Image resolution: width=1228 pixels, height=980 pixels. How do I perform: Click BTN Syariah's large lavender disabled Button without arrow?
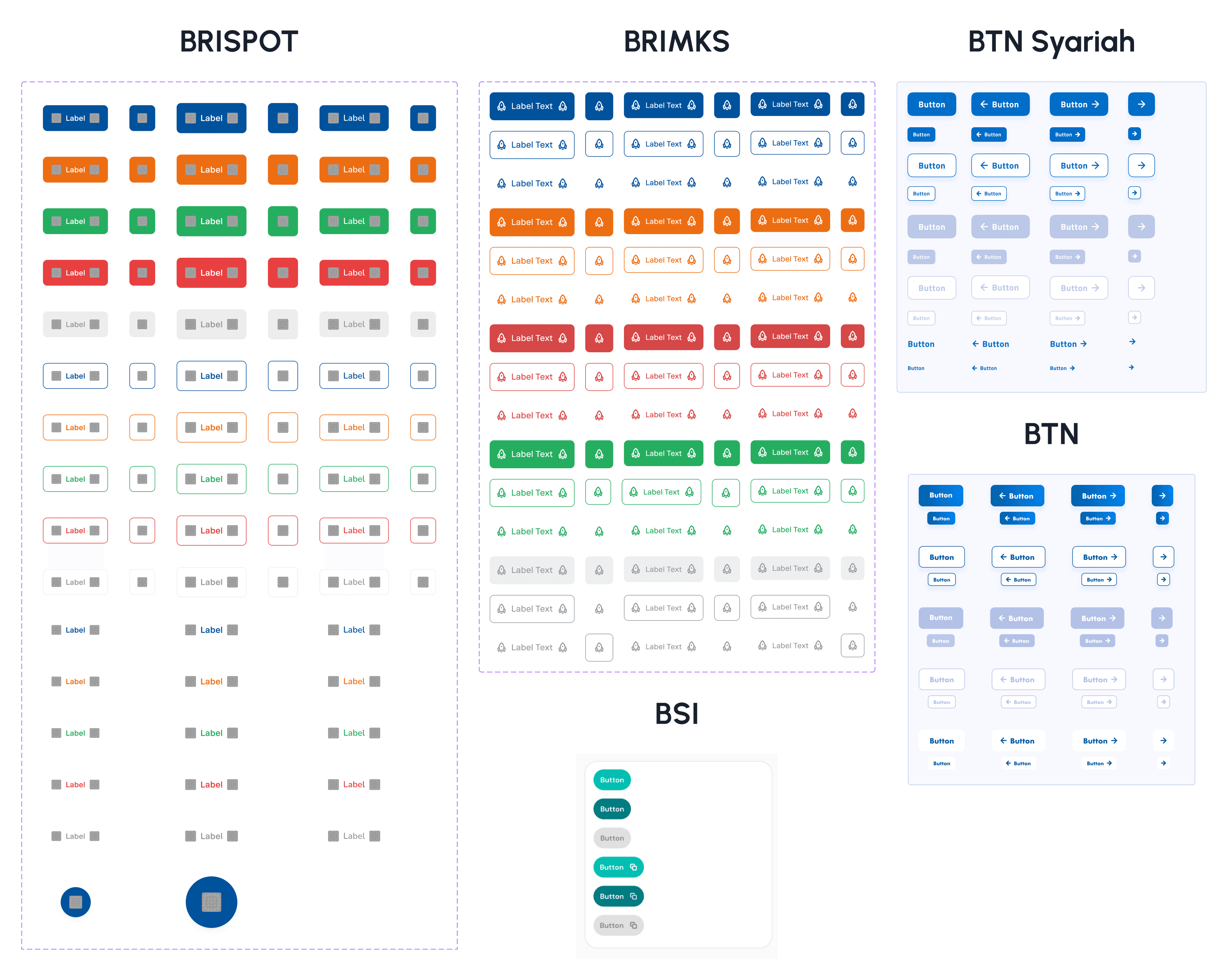click(931, 227)
